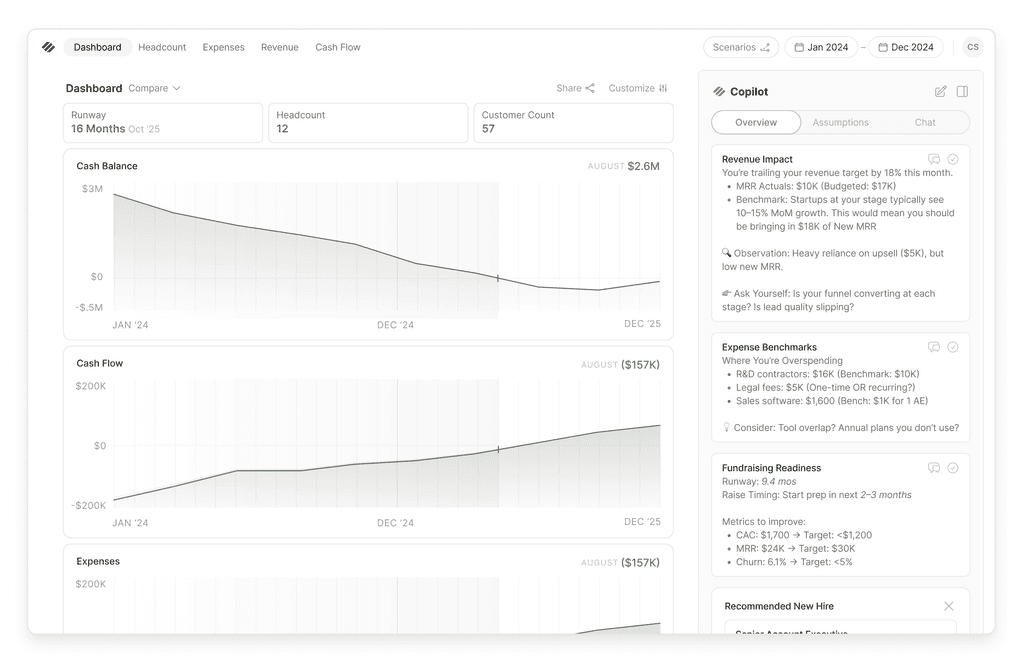Open the Copilot compose icon
The image size is (1024, 668).
point(940,91)
